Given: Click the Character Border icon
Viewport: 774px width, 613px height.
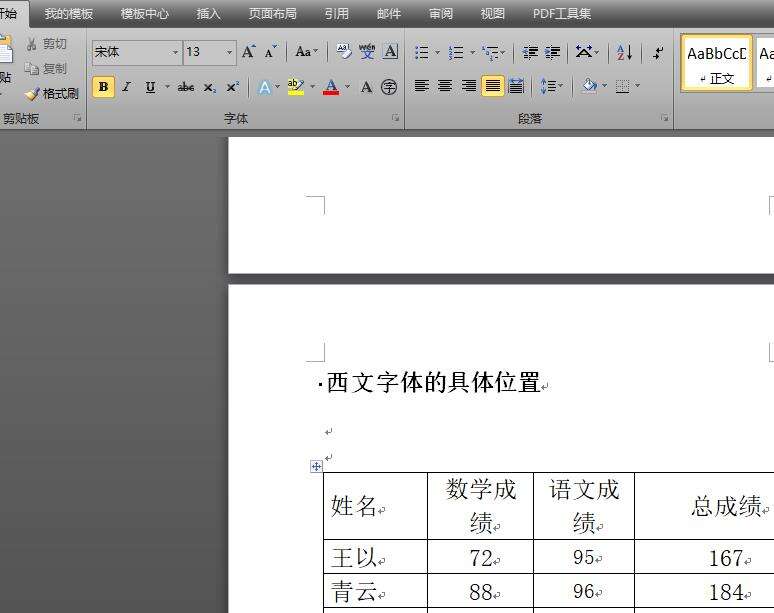Looking at the screenshot, I should [390, 51].
